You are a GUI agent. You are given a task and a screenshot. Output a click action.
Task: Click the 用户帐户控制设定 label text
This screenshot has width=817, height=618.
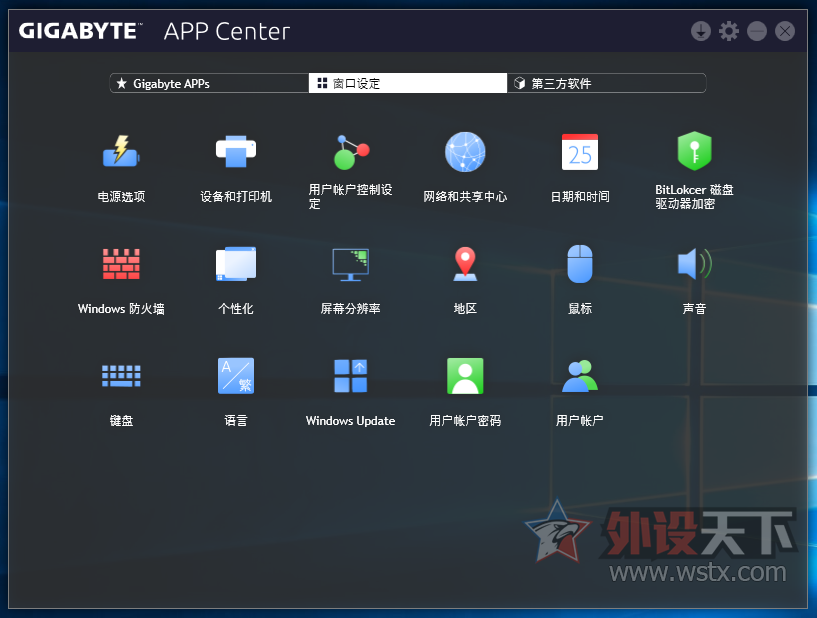351,197
